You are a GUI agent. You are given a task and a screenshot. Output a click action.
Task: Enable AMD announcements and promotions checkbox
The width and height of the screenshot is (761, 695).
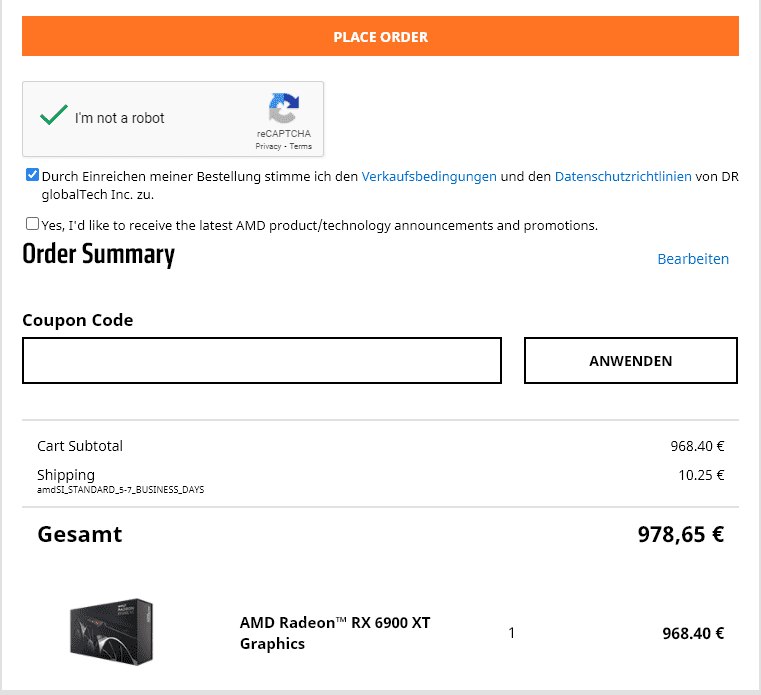33,224
